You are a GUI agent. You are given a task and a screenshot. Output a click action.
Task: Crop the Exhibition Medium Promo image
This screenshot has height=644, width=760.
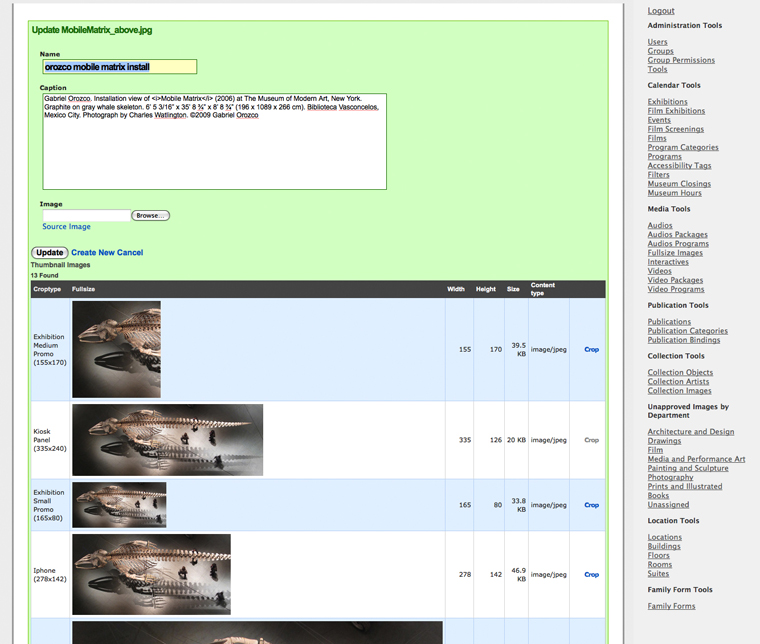[x=591, y=350]
